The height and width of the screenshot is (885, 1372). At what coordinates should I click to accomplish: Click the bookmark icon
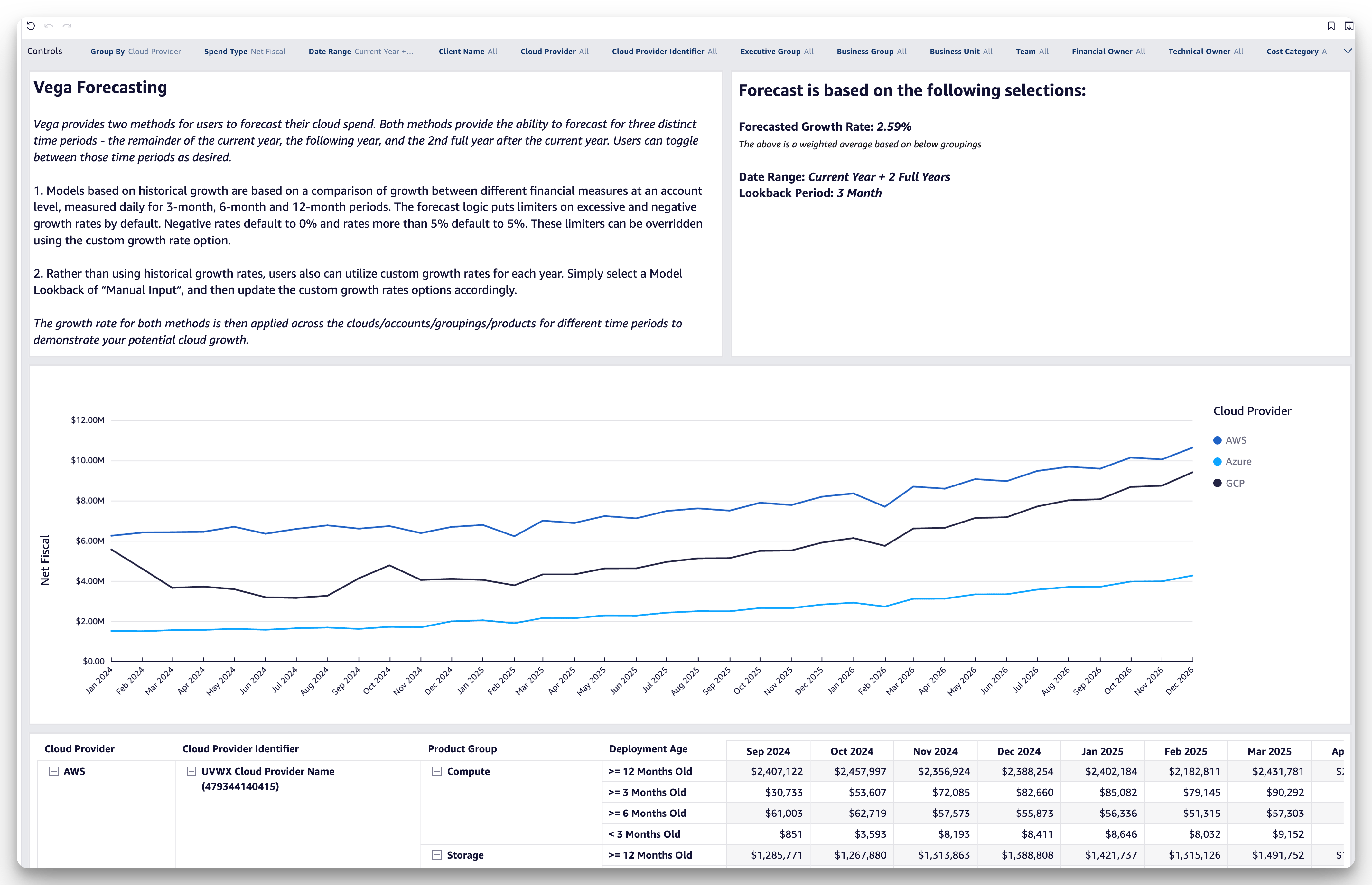click(1330, 26)
